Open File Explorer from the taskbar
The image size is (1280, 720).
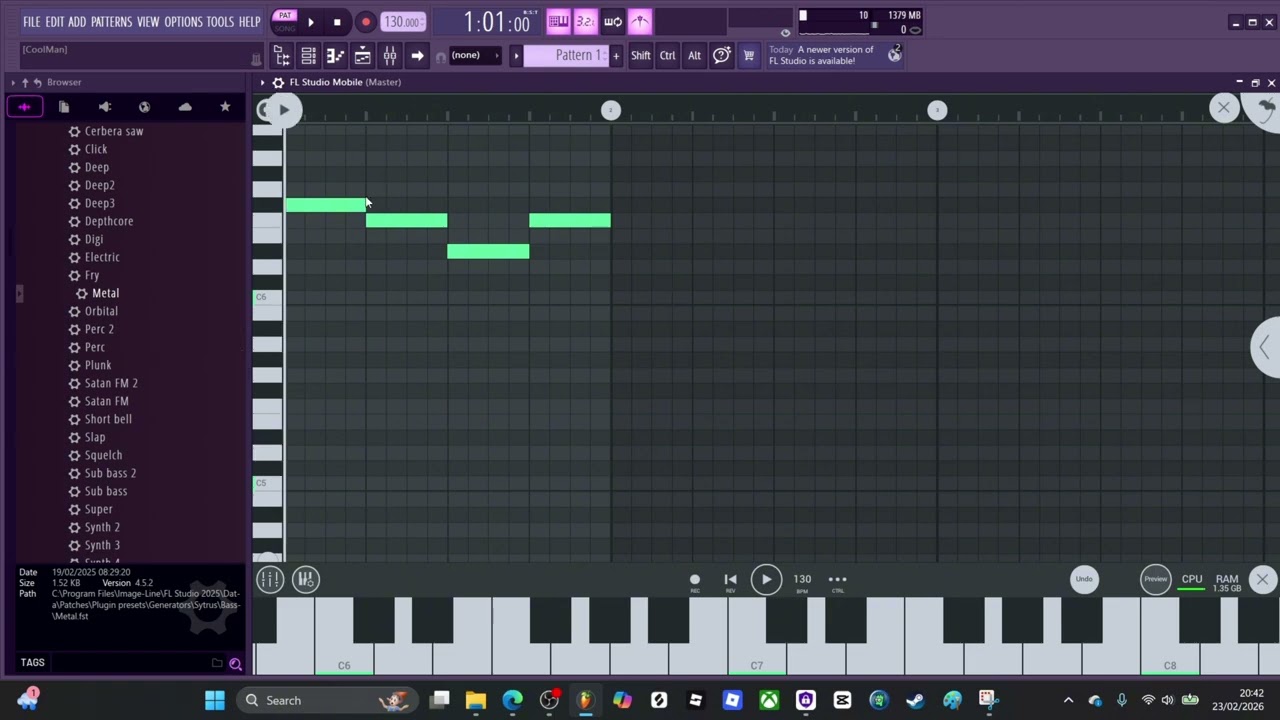click(x=476, y=700)
